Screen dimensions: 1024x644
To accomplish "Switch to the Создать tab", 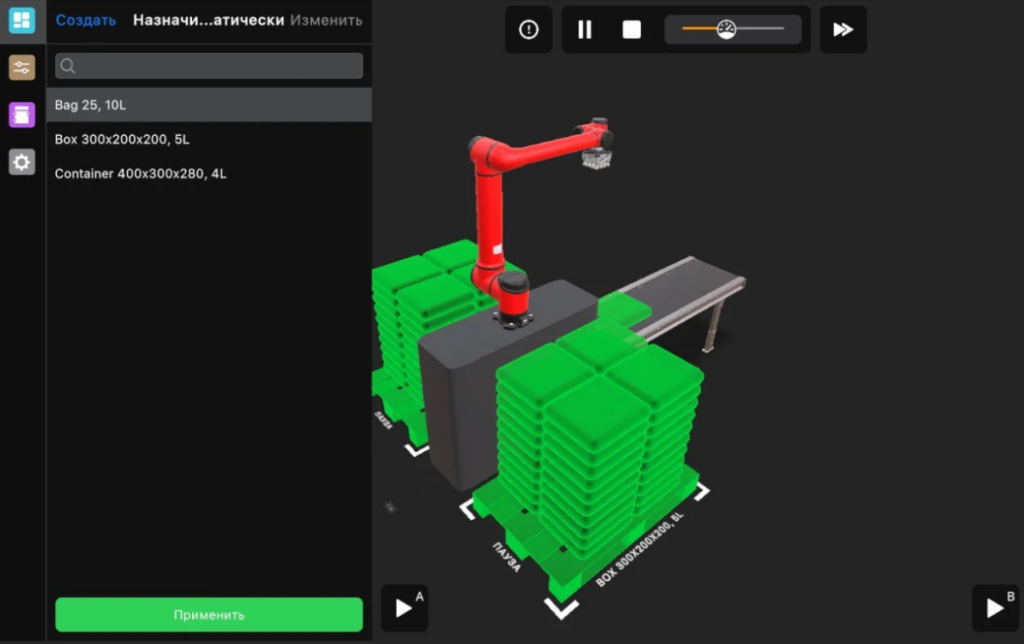I will pyautogui.click(x=86, y=20).
